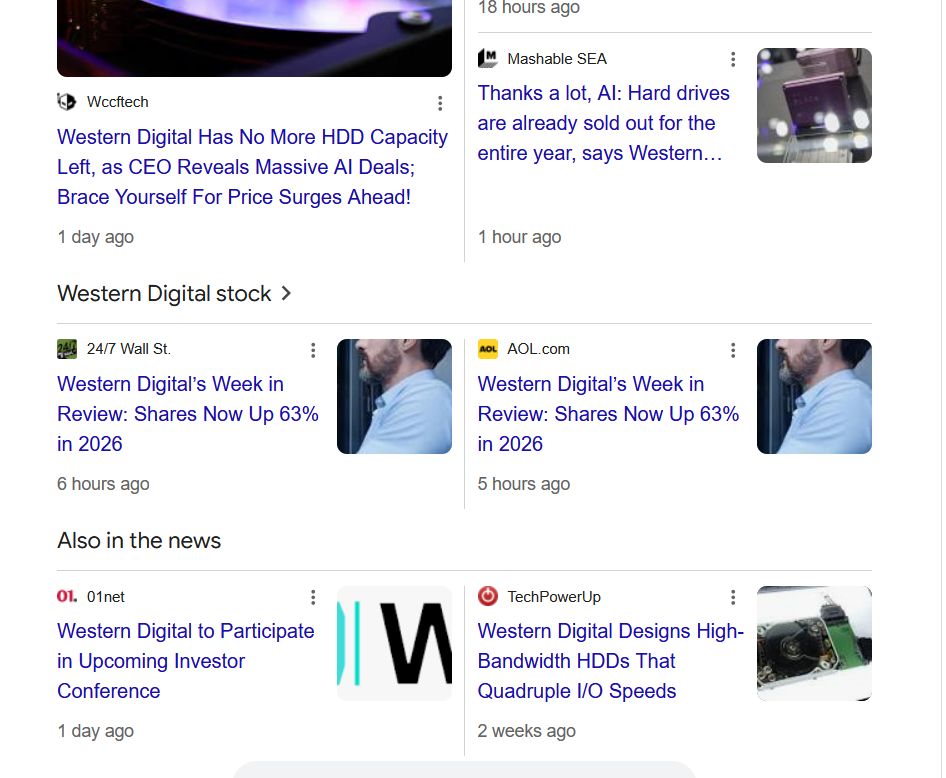Viewport: 946px width, 778px height.
Task: Click the '2 weeks ago' timestamp
Action: coord(527,731)
